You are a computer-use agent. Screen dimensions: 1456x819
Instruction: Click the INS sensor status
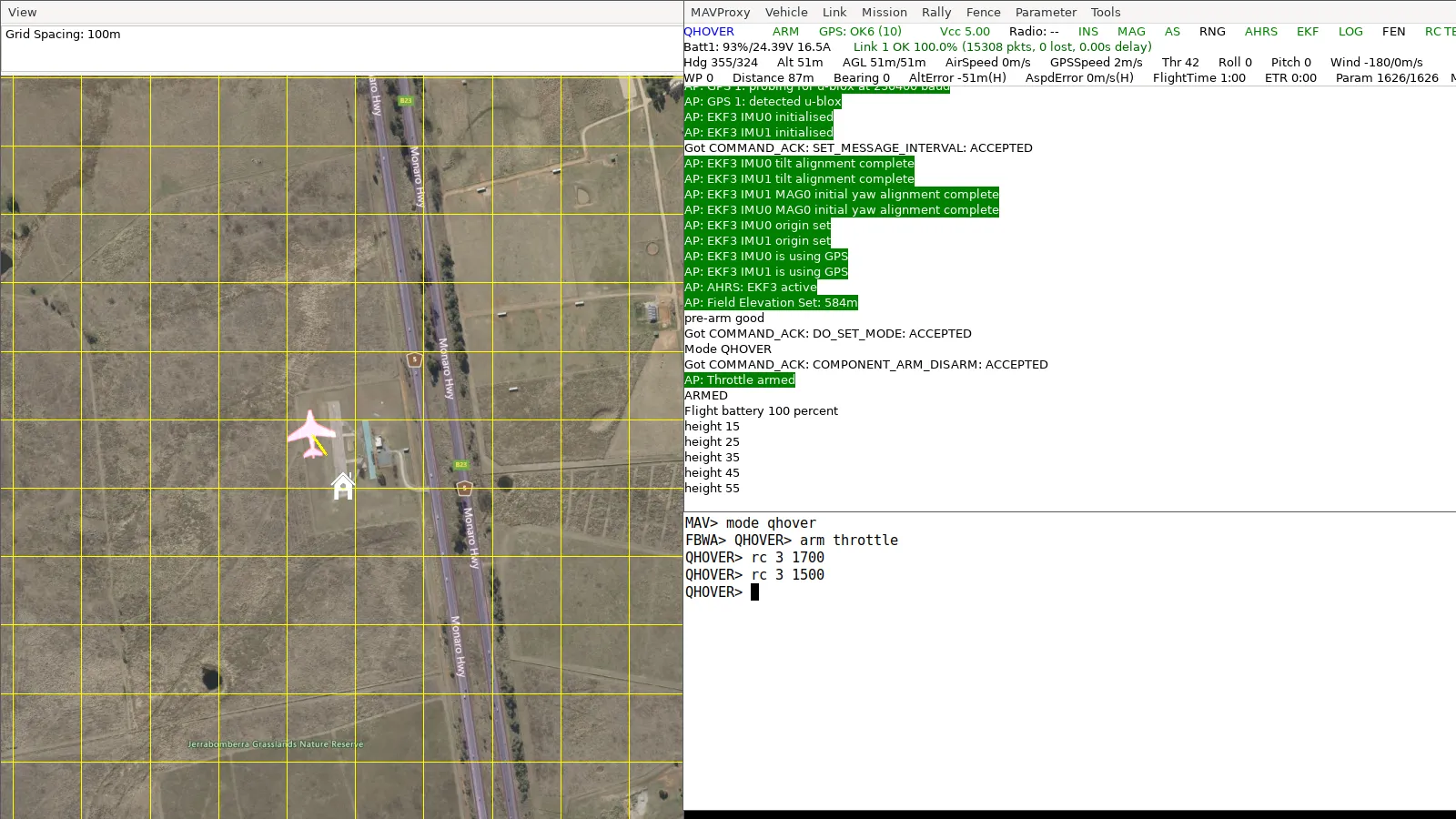pyautogui.click(x=1088, y=31)
